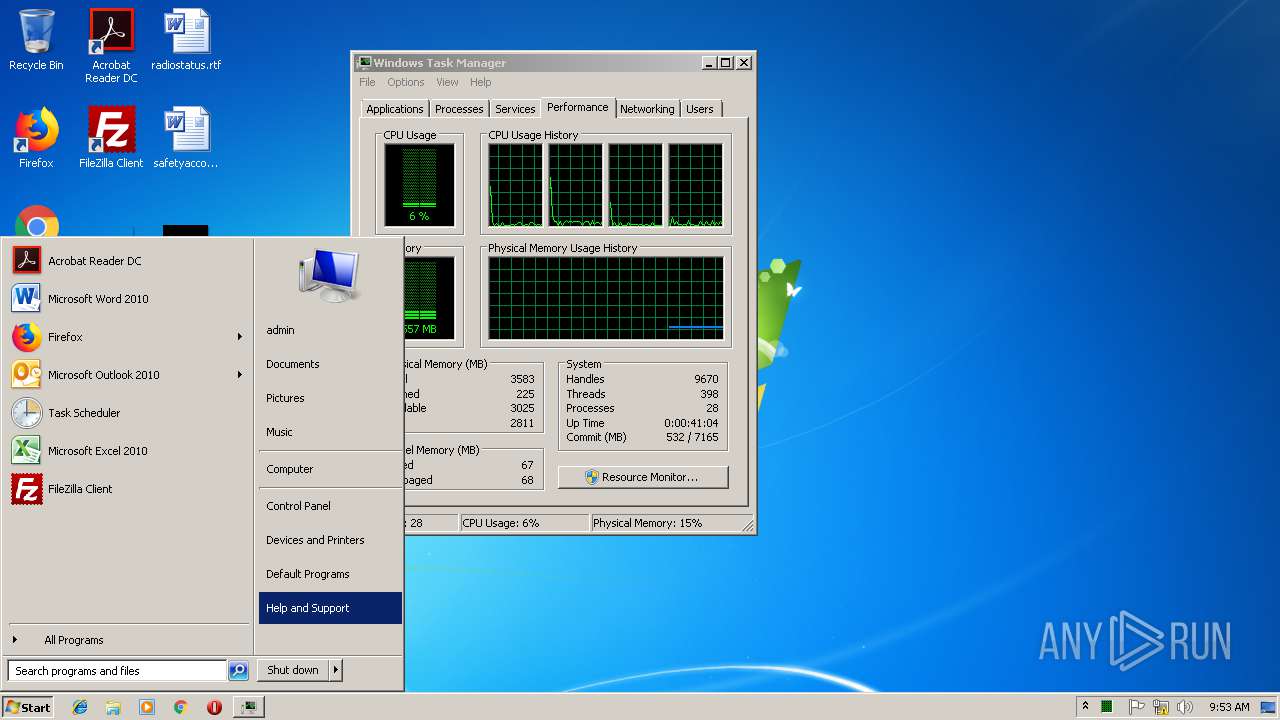Viewport: 1280px width, 720px height.
Task: Open Task Manager Help menu
Action: [480, 82]
